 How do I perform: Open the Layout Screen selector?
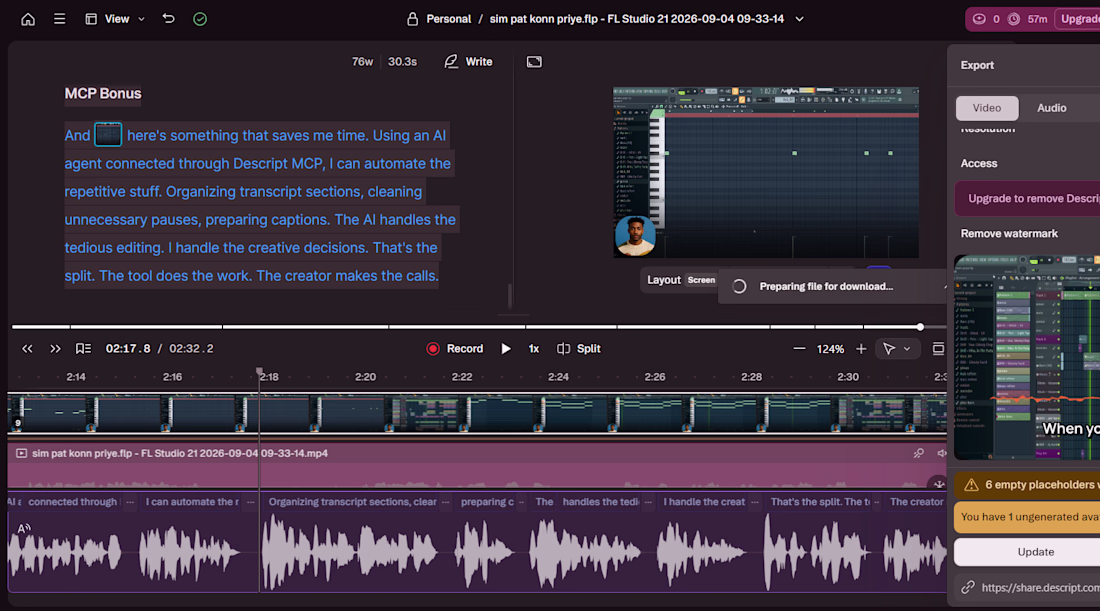tap(681, 280)
